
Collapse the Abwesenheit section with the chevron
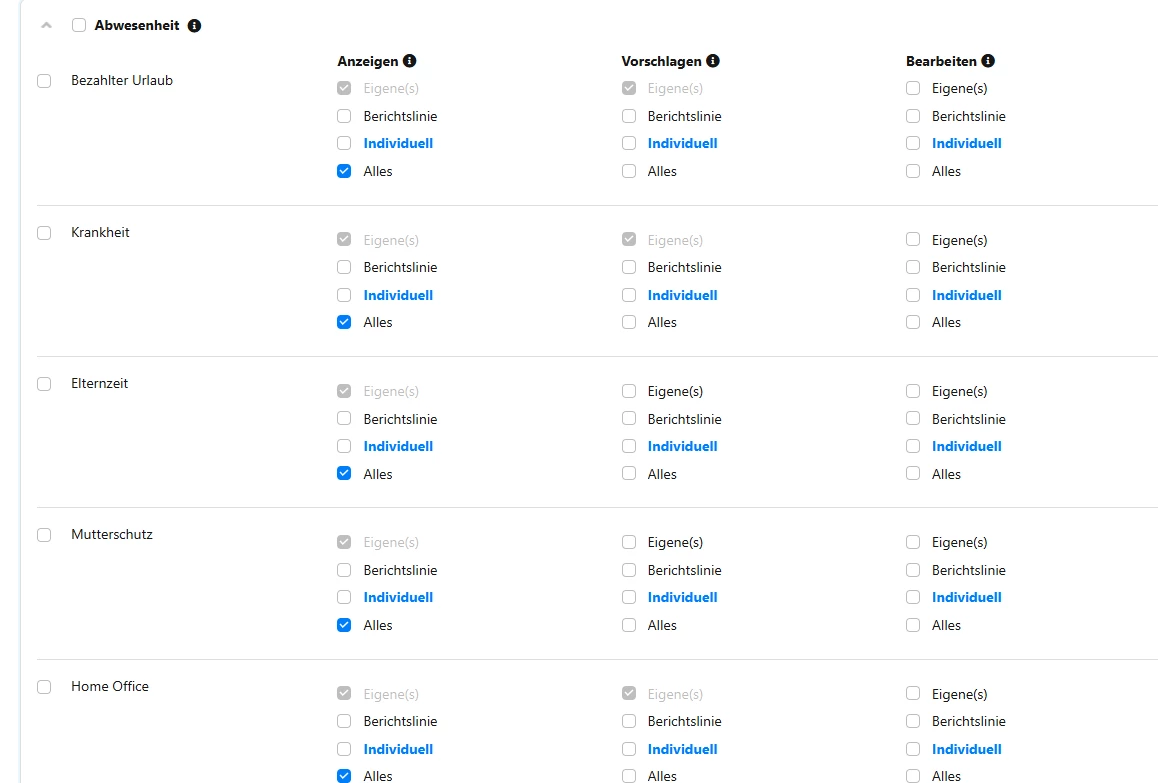point(46,26)
